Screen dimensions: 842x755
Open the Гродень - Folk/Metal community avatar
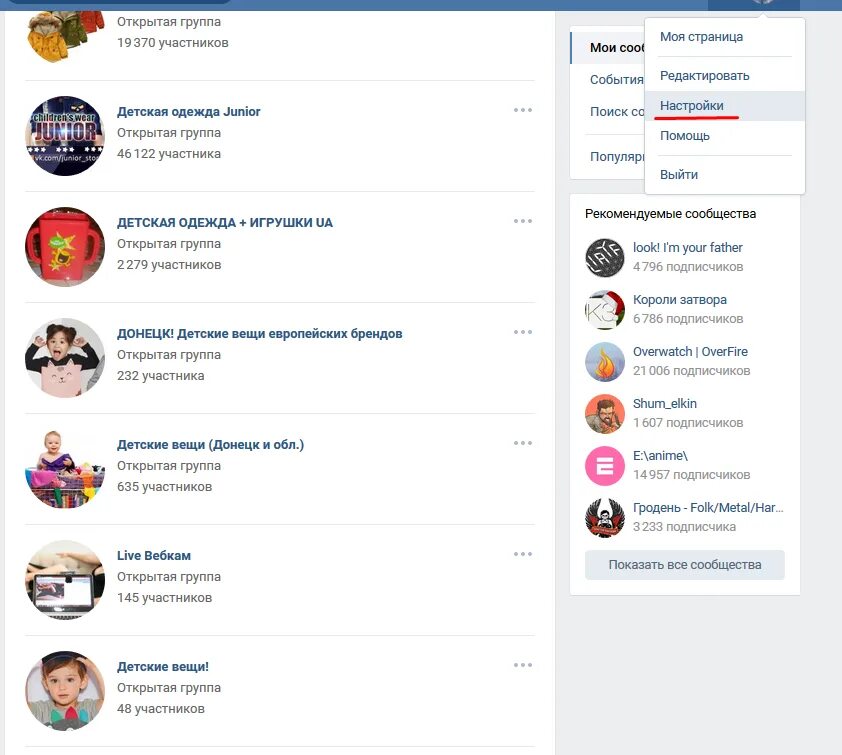click(605, 518)
